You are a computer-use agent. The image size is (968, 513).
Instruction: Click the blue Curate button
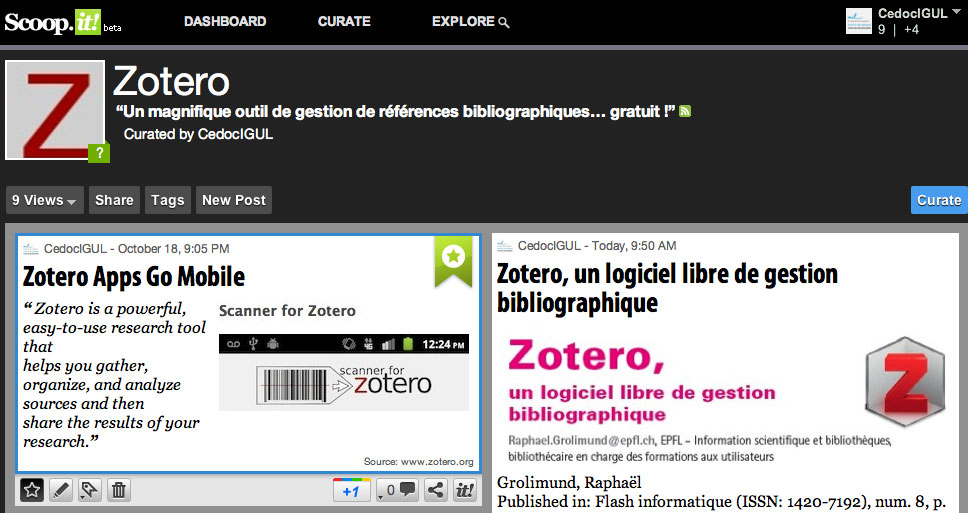pyautogui.click(x=939, y=200)
